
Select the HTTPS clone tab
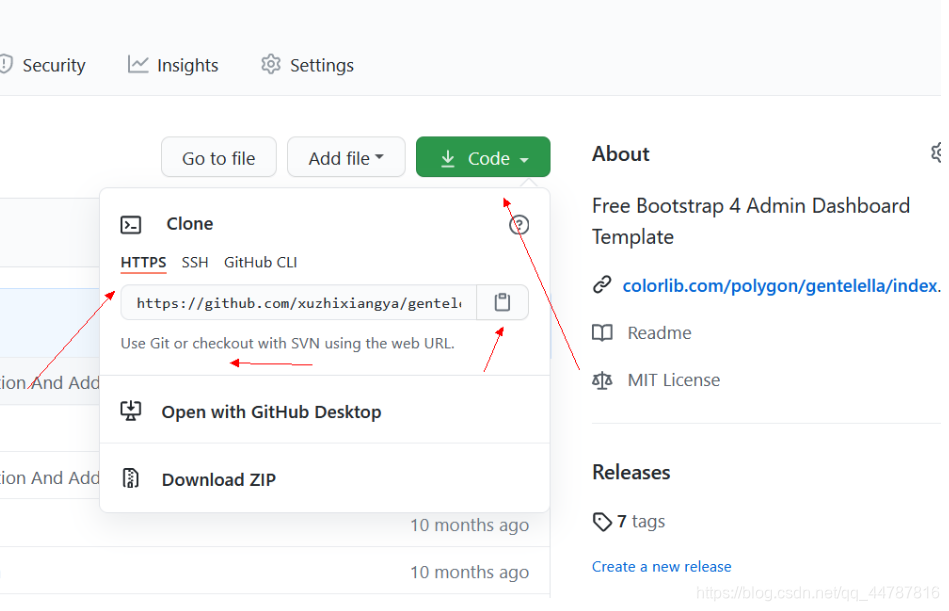(x=143, y=263)
